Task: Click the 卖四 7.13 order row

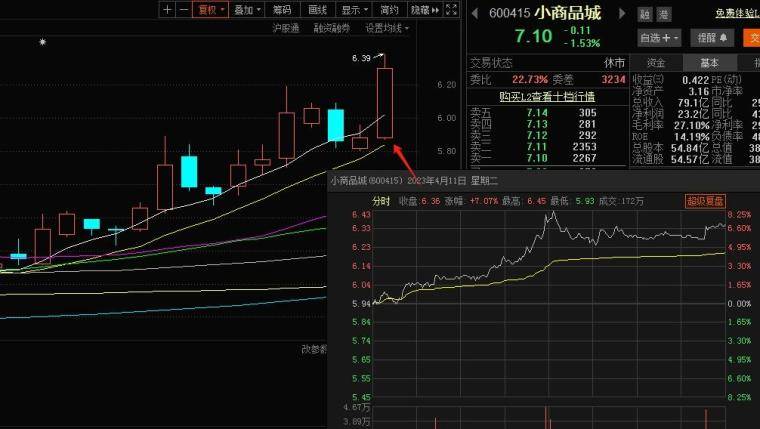Action: pyautogui.click(x=547, y=124)
